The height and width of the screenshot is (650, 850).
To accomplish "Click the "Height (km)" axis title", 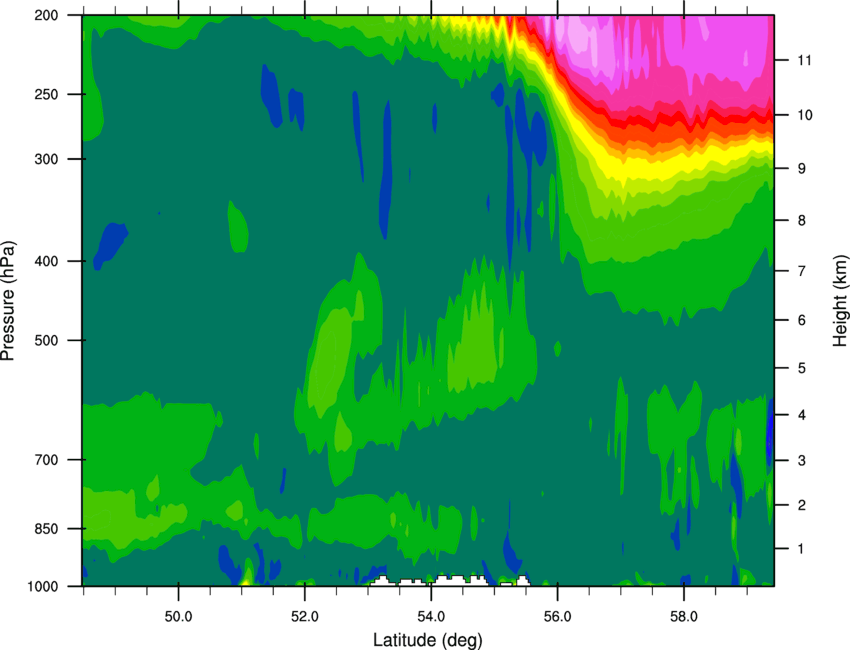I will [x=840, y=301].
